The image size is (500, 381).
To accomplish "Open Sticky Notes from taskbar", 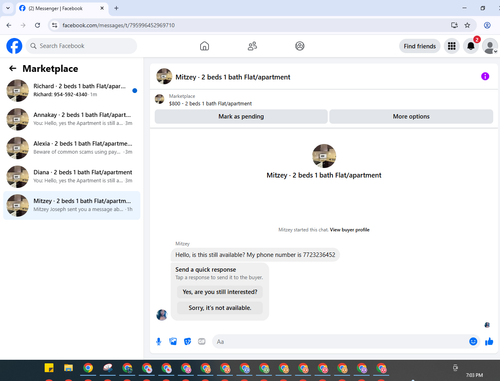I will (49, 368).
